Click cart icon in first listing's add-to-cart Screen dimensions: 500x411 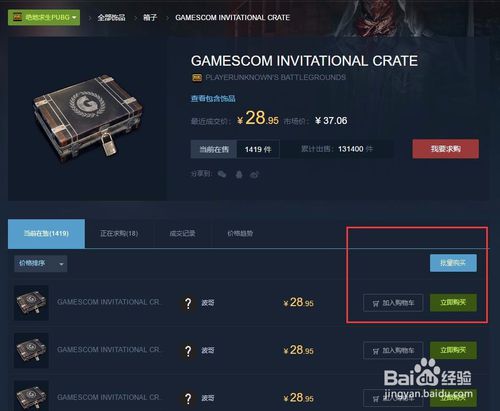tap(376, 303)
